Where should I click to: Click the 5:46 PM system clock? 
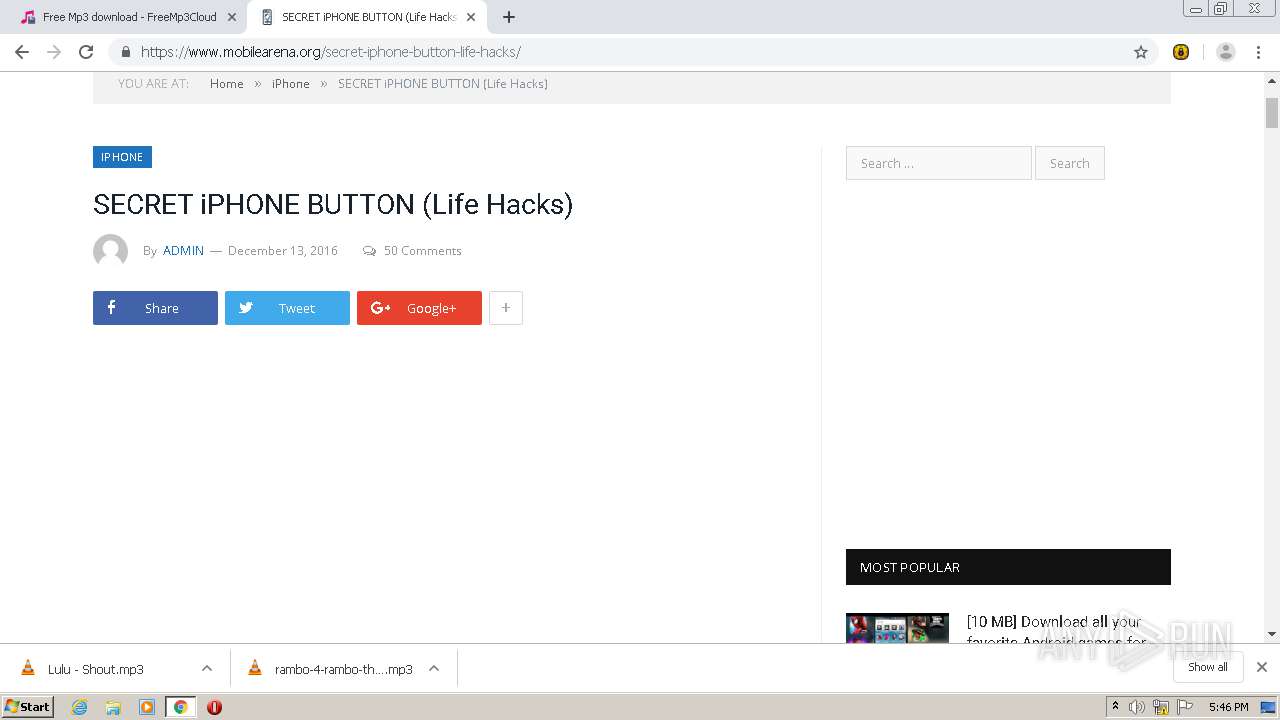pyautogui.click(x=1228, y=707)
